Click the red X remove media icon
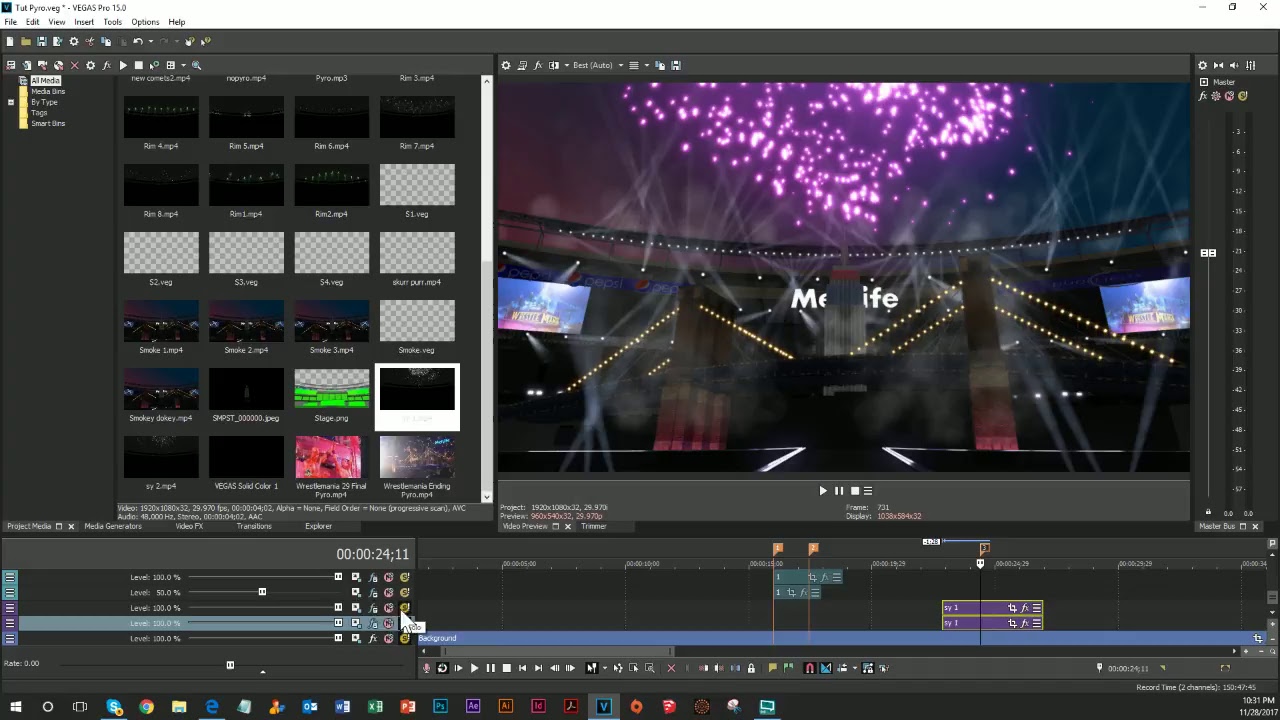Viewport: 1280px width, 720px height. pos(74,65)
